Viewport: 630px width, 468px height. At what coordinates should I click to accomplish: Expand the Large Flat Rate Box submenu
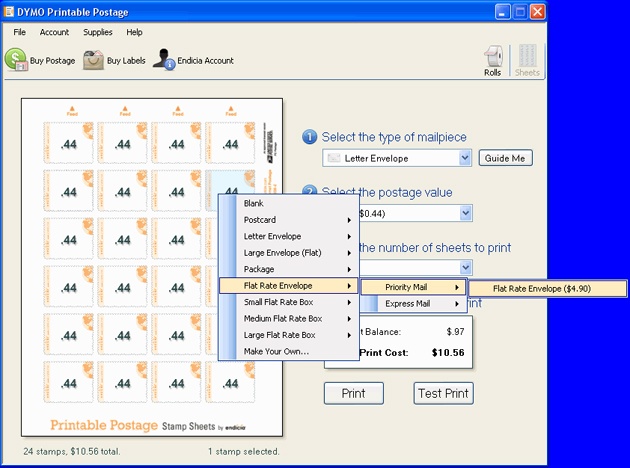pyautogui.click(x=288, y=335)
